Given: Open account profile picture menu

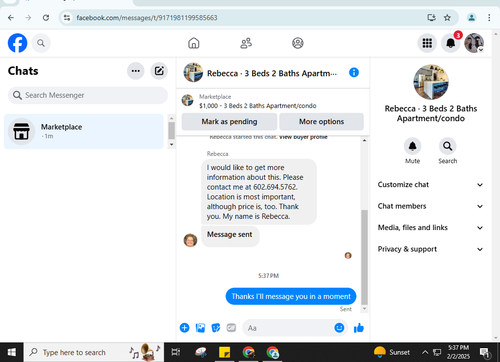Looking at the screenshot, I should [x=474, y=43].
